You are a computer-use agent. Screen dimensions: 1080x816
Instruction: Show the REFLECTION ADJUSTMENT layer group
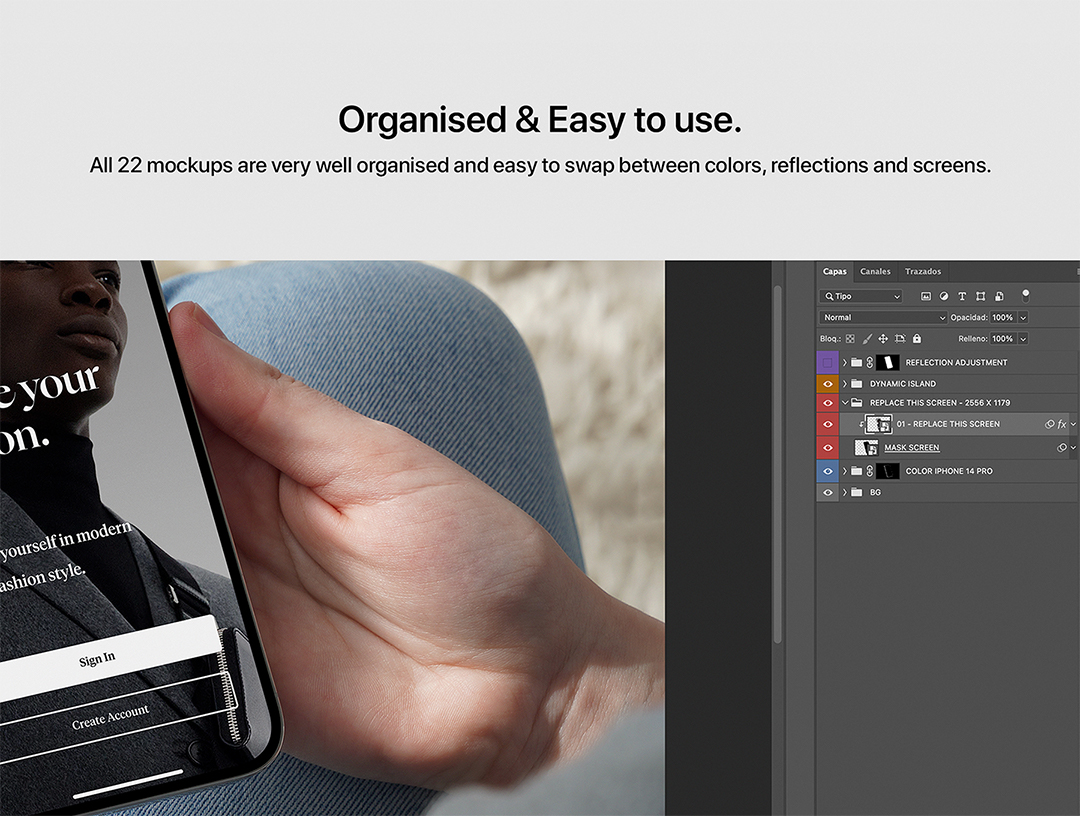[827, 363]
